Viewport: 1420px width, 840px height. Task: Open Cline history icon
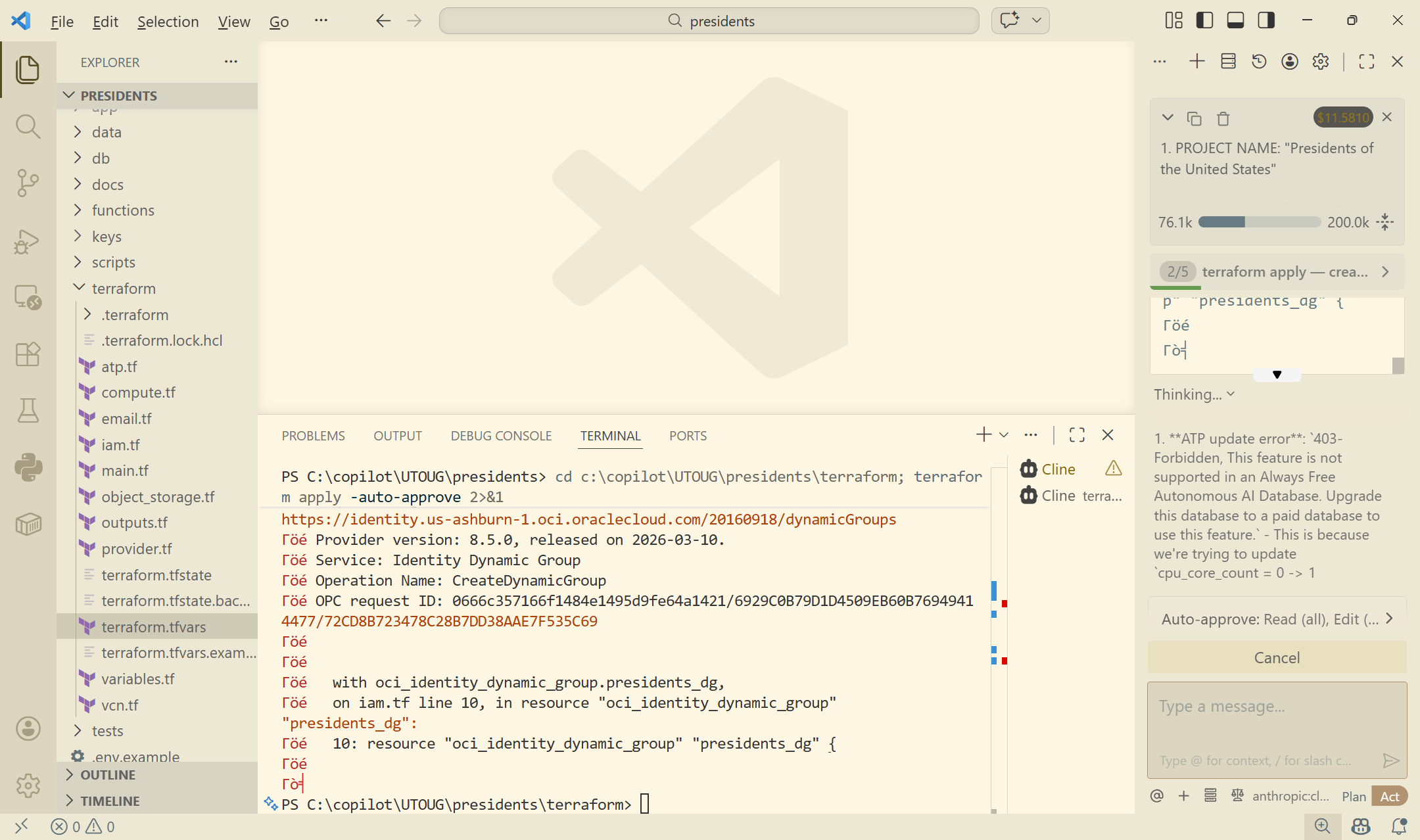[1259, 62]
